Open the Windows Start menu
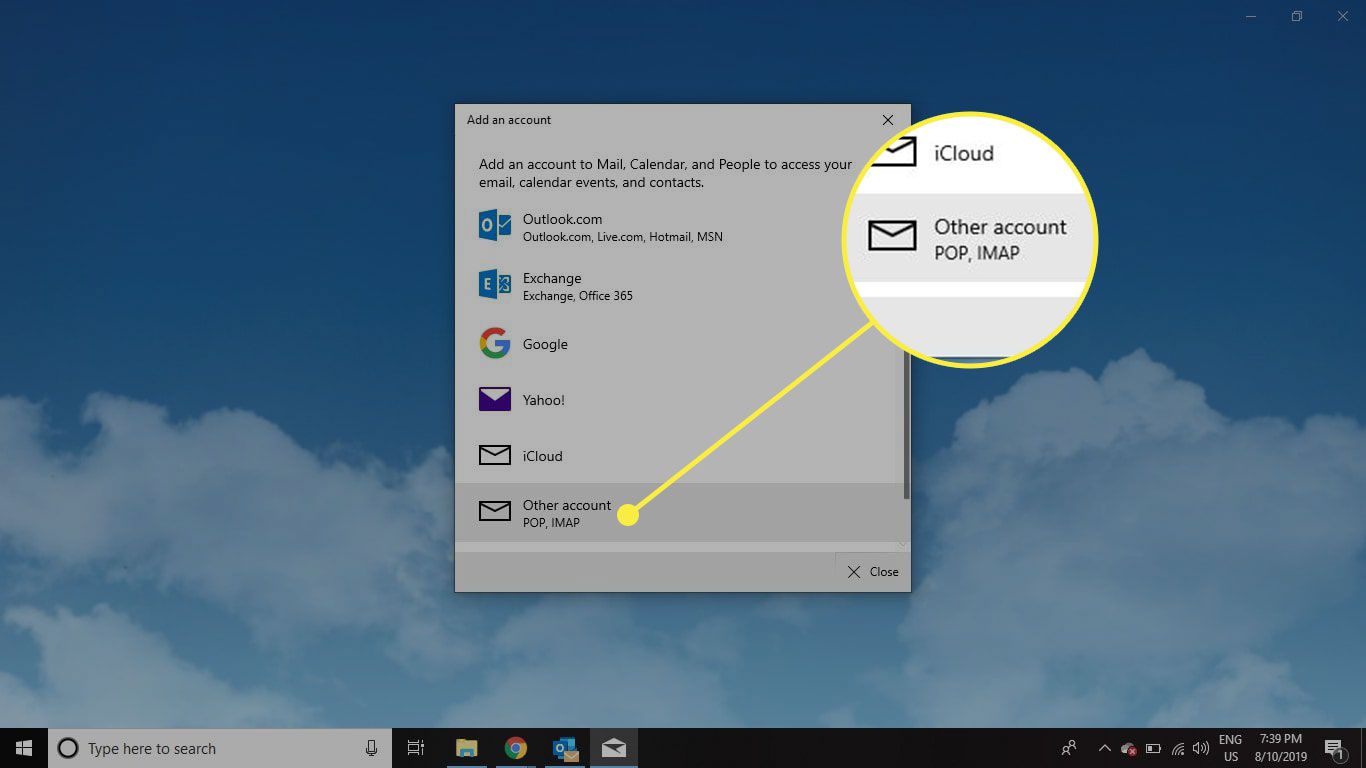The image size is (1366, 768). pyautogui.click(x=24, y=748)
